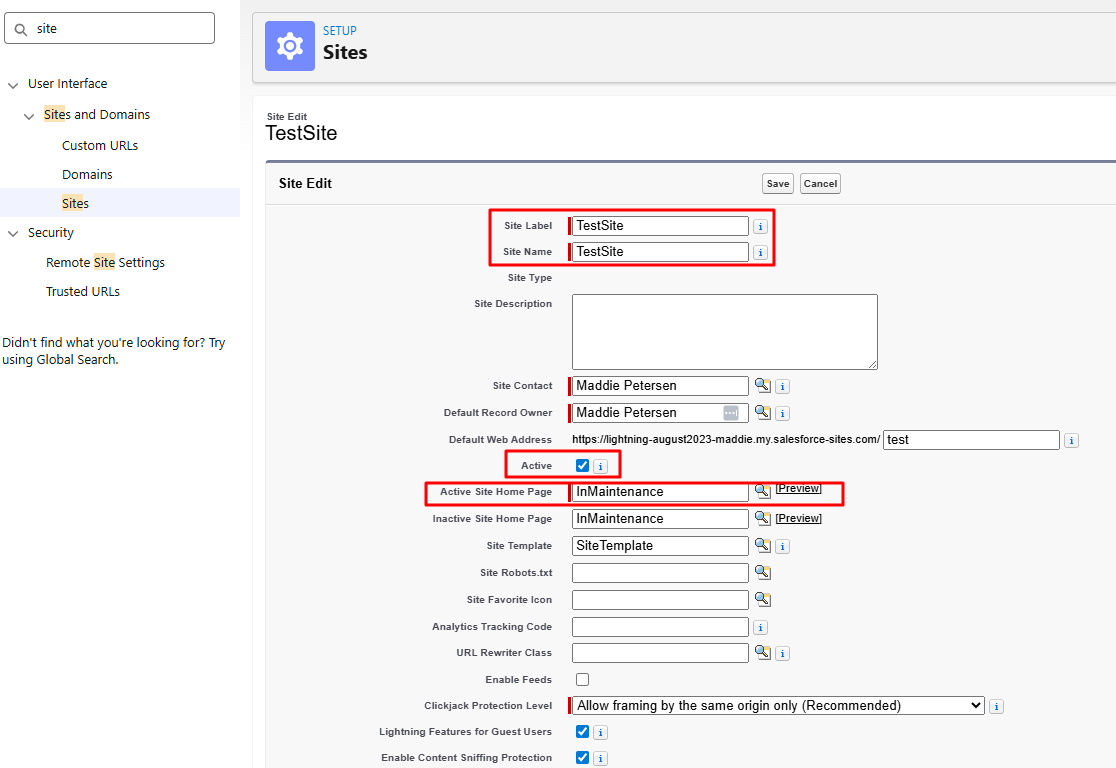This screenshot has height=768, width=1116.
Task: Check the Enable Feeds checkbox
Action: click(x=582, y=679)
